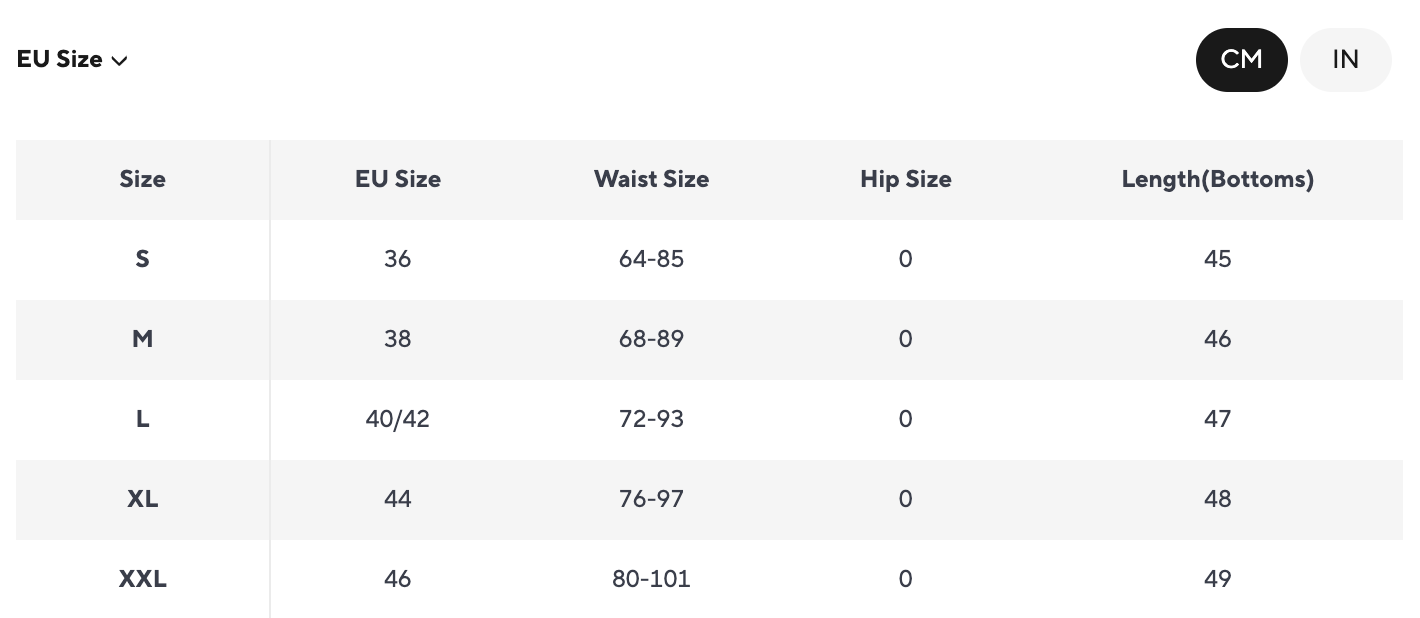Click the Length(Bottoms) column header
Screen dimensions: 1420x618
pos(1217,180)
